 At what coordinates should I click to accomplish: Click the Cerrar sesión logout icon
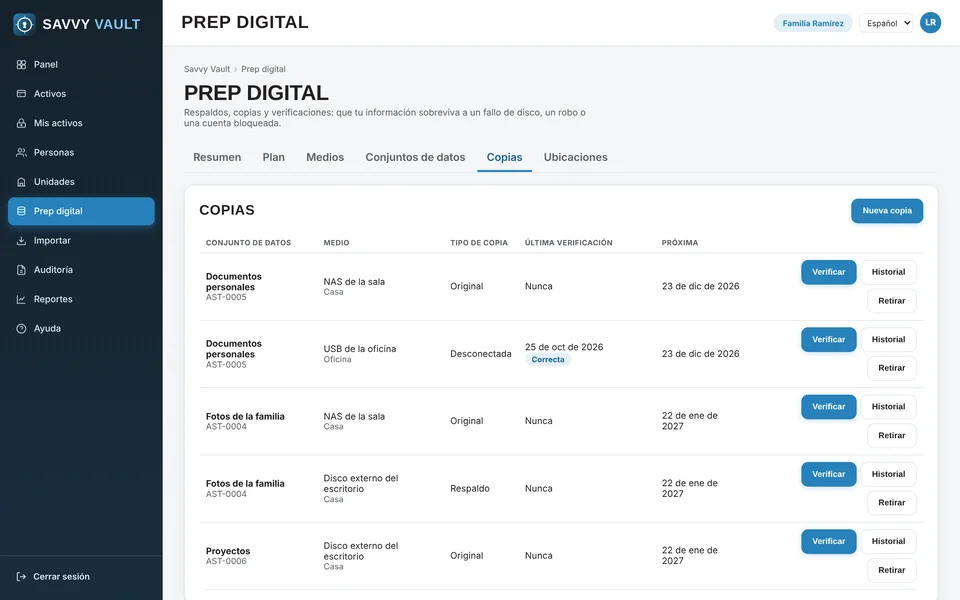pos(21,577)
